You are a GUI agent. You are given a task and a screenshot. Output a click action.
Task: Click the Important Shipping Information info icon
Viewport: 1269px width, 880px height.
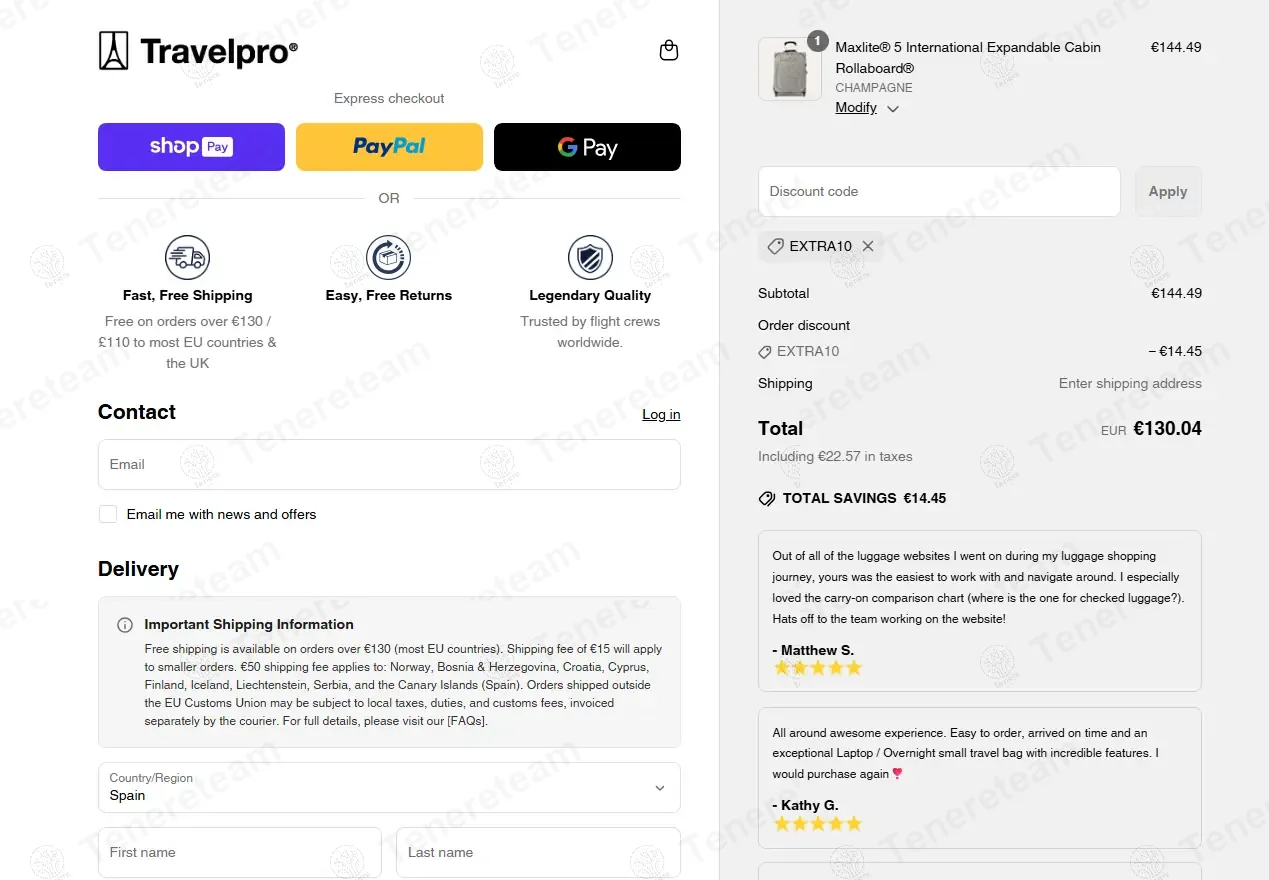[x=125, y=625]
